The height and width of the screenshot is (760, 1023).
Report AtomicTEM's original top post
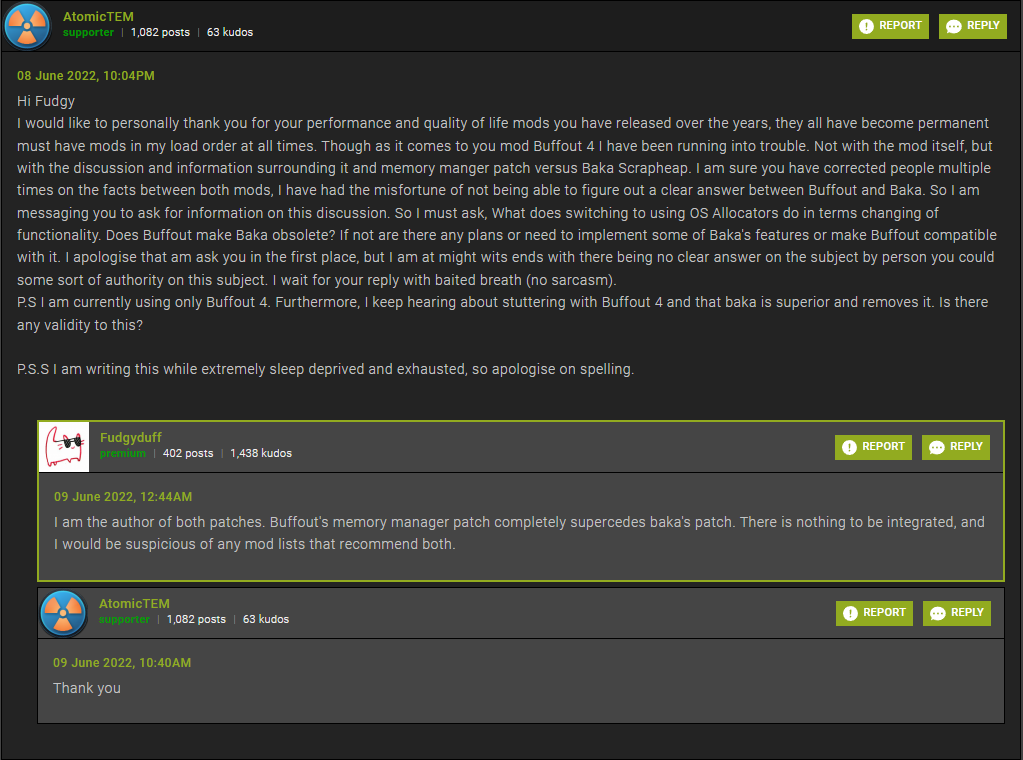[x=890, y=26]
